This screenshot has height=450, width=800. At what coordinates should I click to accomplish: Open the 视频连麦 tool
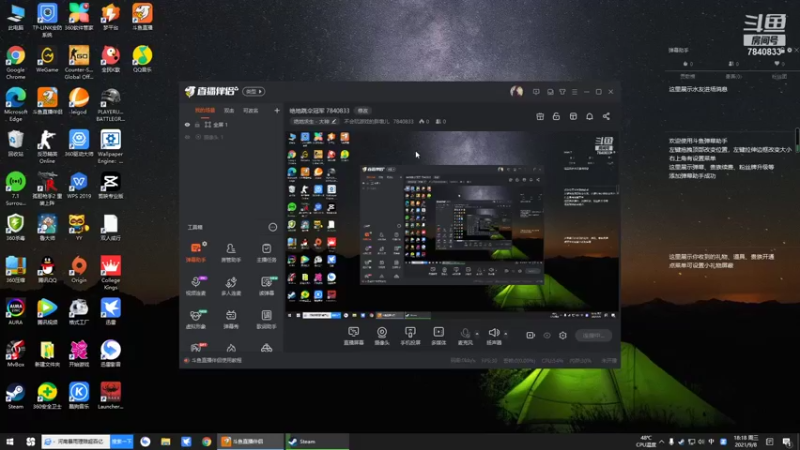click(x=196, y=286)
